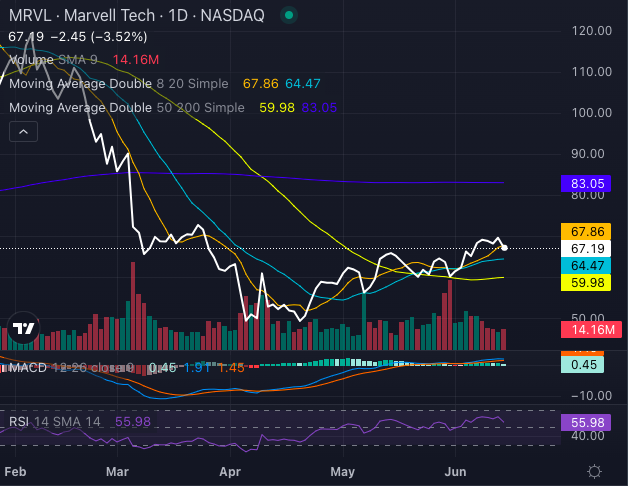
Task: Click the red 14.16M volume label
Action: pos(591,330)
